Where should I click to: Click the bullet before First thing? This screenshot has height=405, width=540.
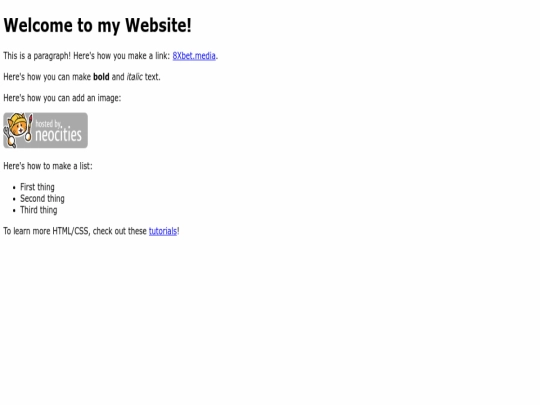(x=14, y=188)
